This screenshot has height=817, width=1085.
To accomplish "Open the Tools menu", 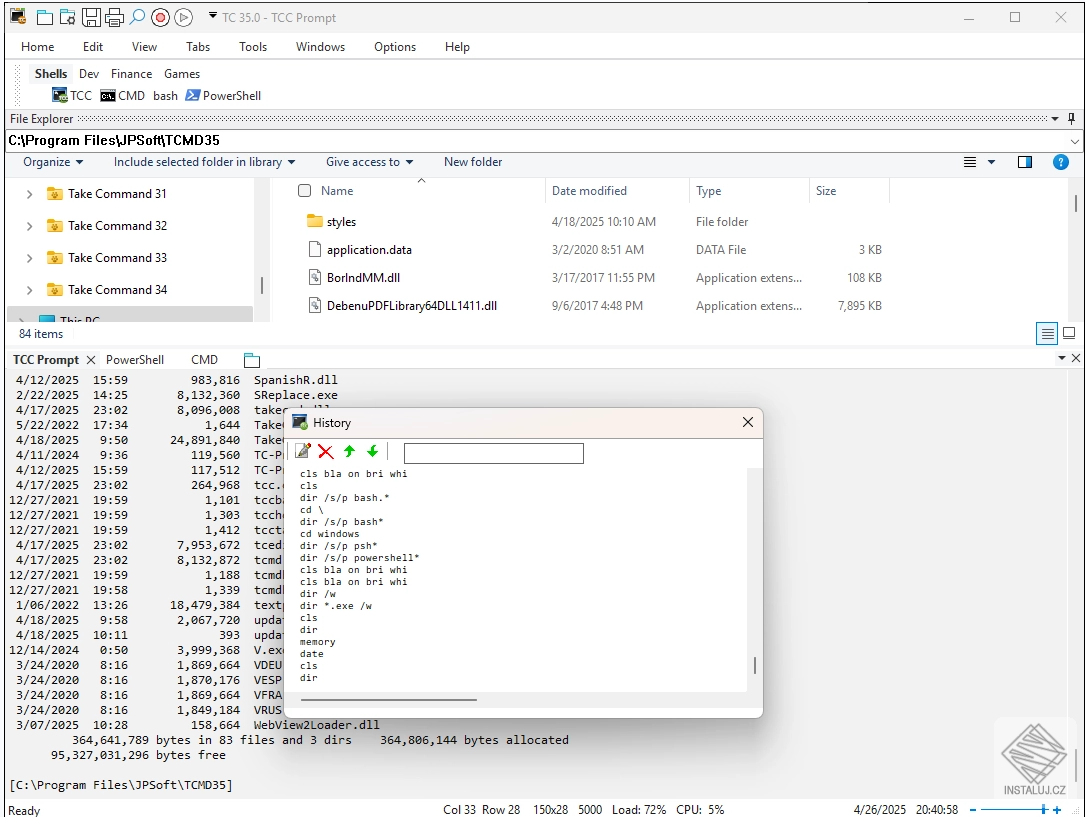I will pyautogui.click(x=253, y=47).
